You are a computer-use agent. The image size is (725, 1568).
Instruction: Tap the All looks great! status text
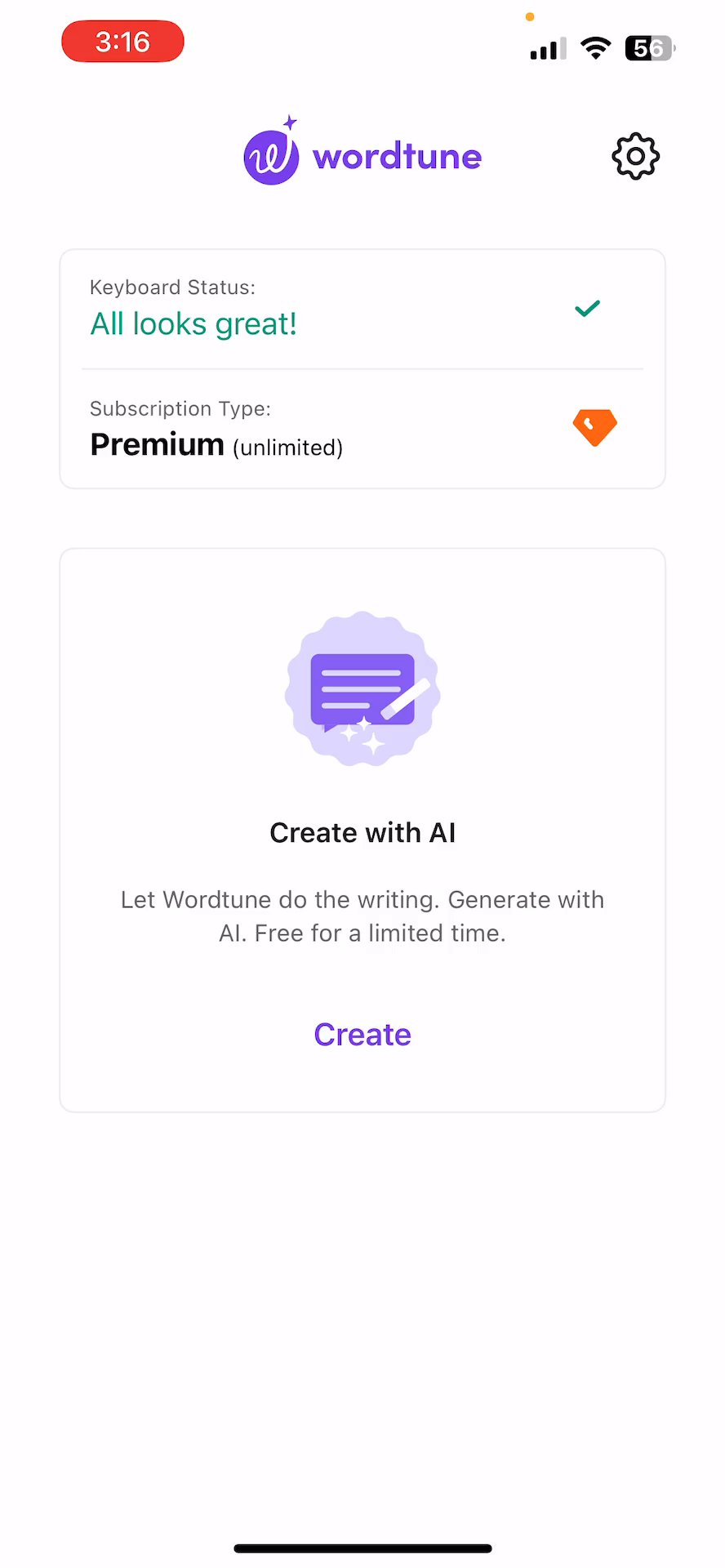(x=193, y=324)
